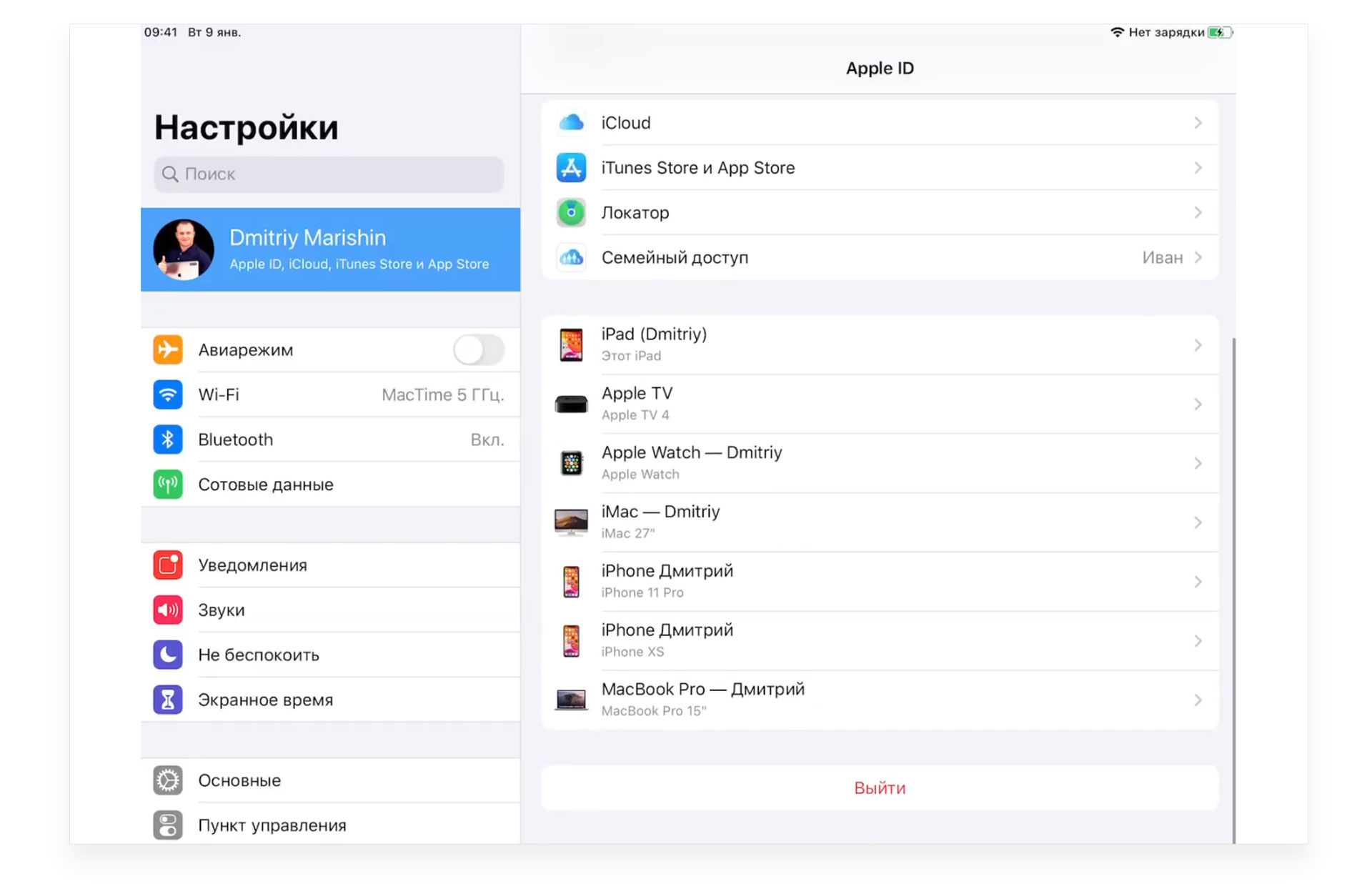Click the MacTime 5 ГГц. network value
This screenshot has height=884, width=1372.
pyautogui.click(x=443, y=394)
